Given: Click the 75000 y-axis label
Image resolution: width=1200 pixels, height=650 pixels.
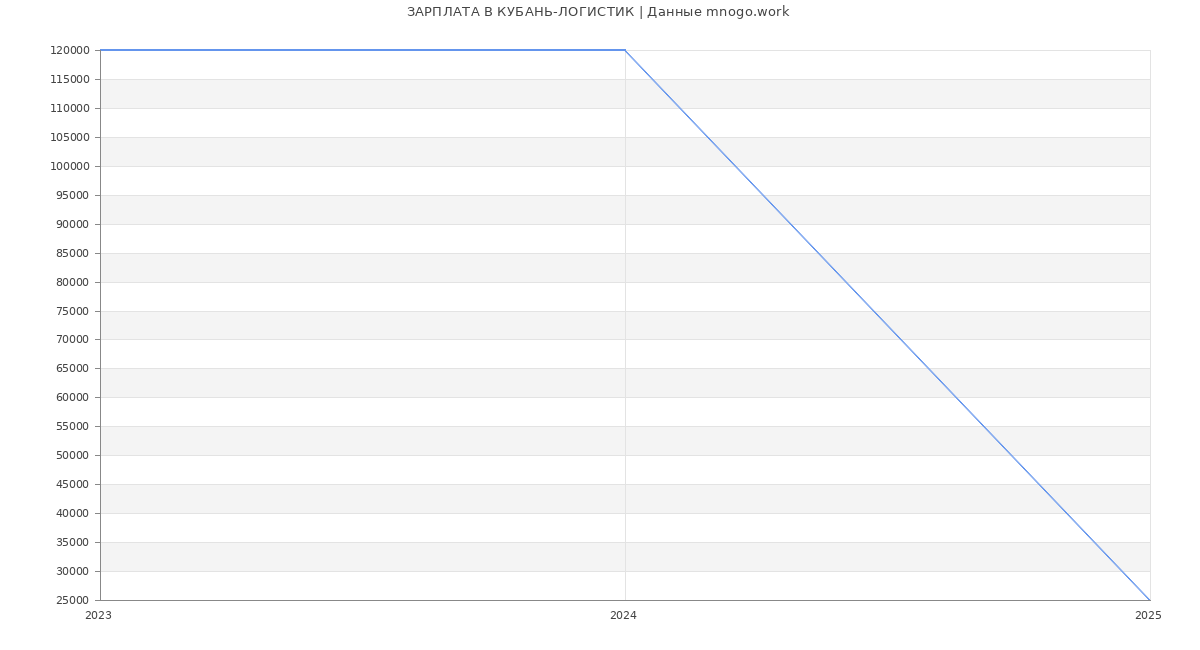Looking at the screenshot, I should [x=72, y=311].
